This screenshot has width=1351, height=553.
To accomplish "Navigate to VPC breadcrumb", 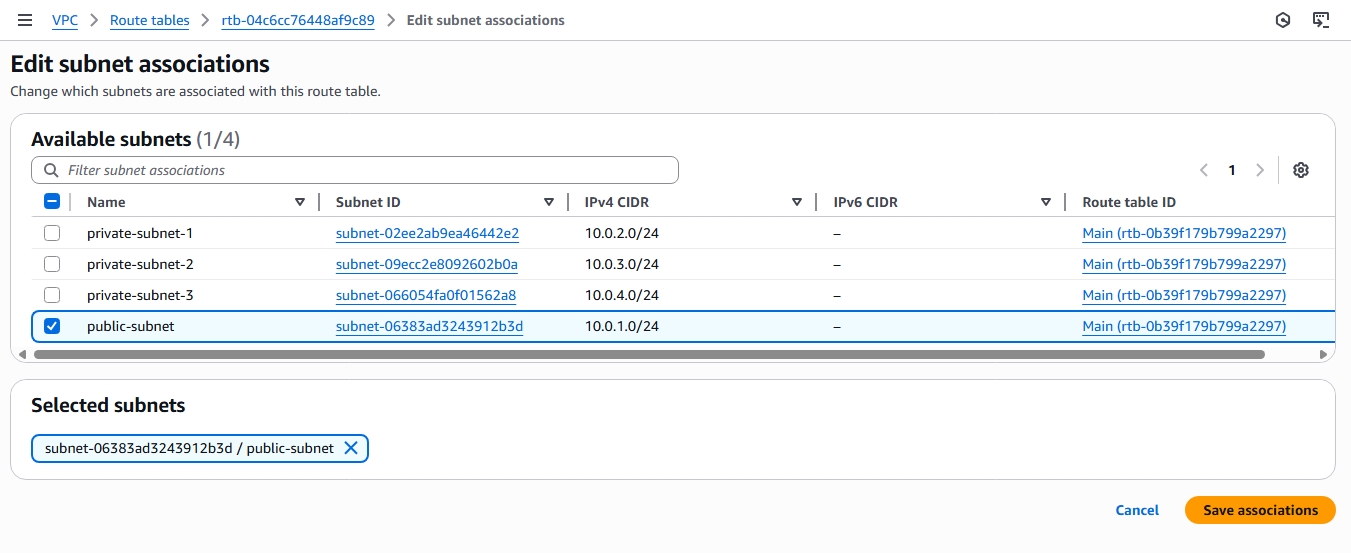I will (64, 20).
